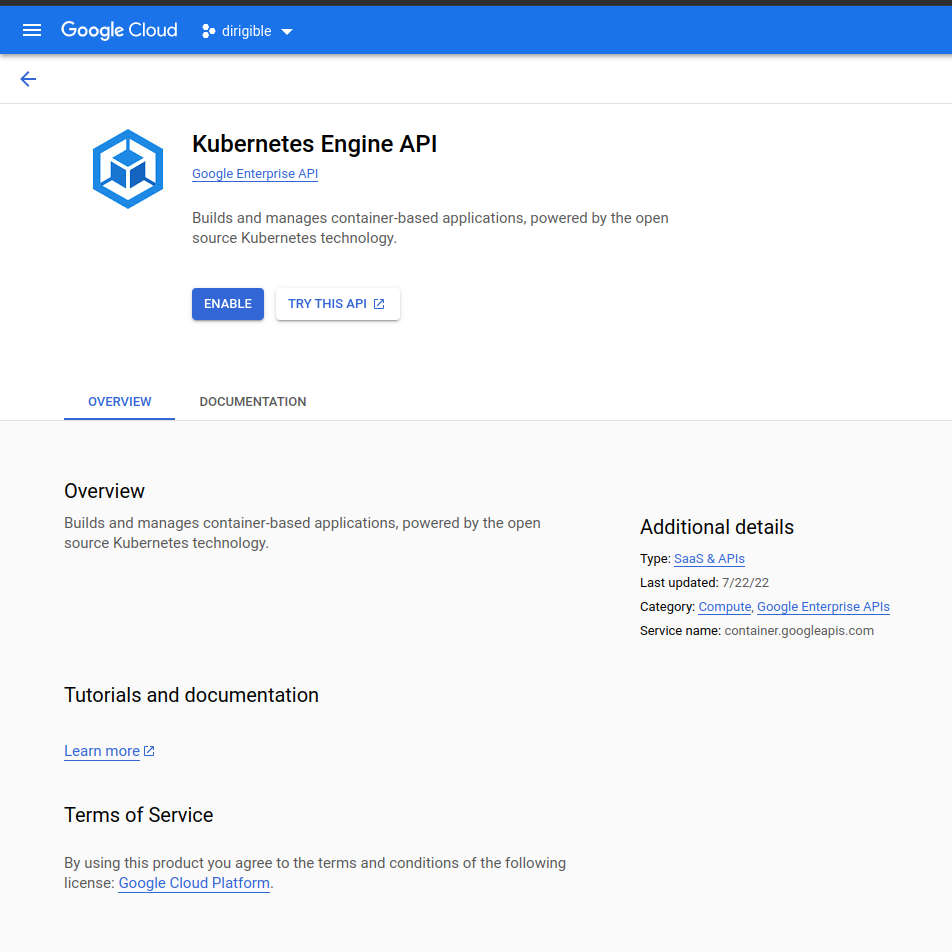Screen dimensions: 952x952
Task: Open the Compute category link
Action: 725,607
